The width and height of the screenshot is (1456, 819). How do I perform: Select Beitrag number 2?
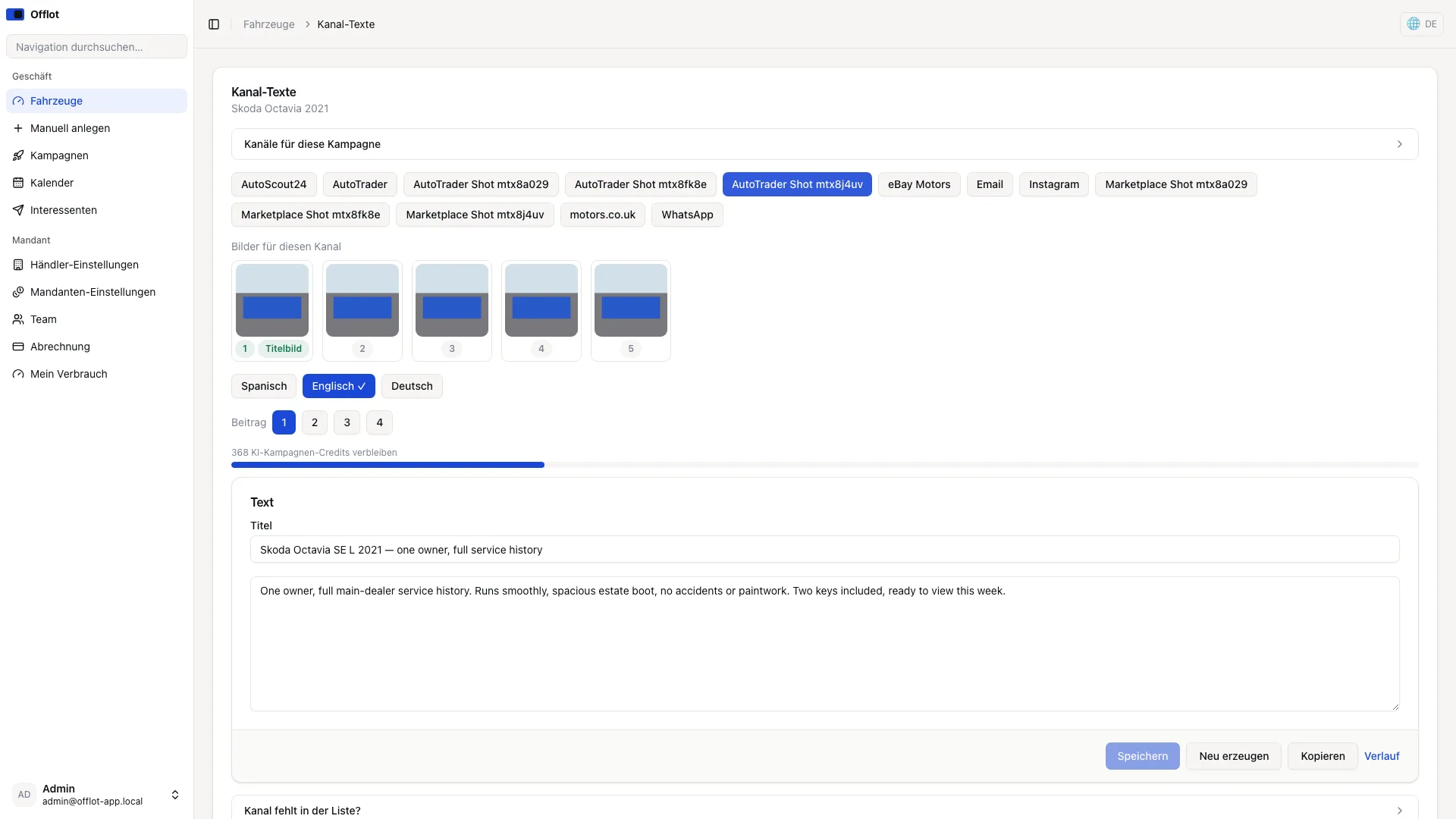pyautogui.click(x=315, y=422)
